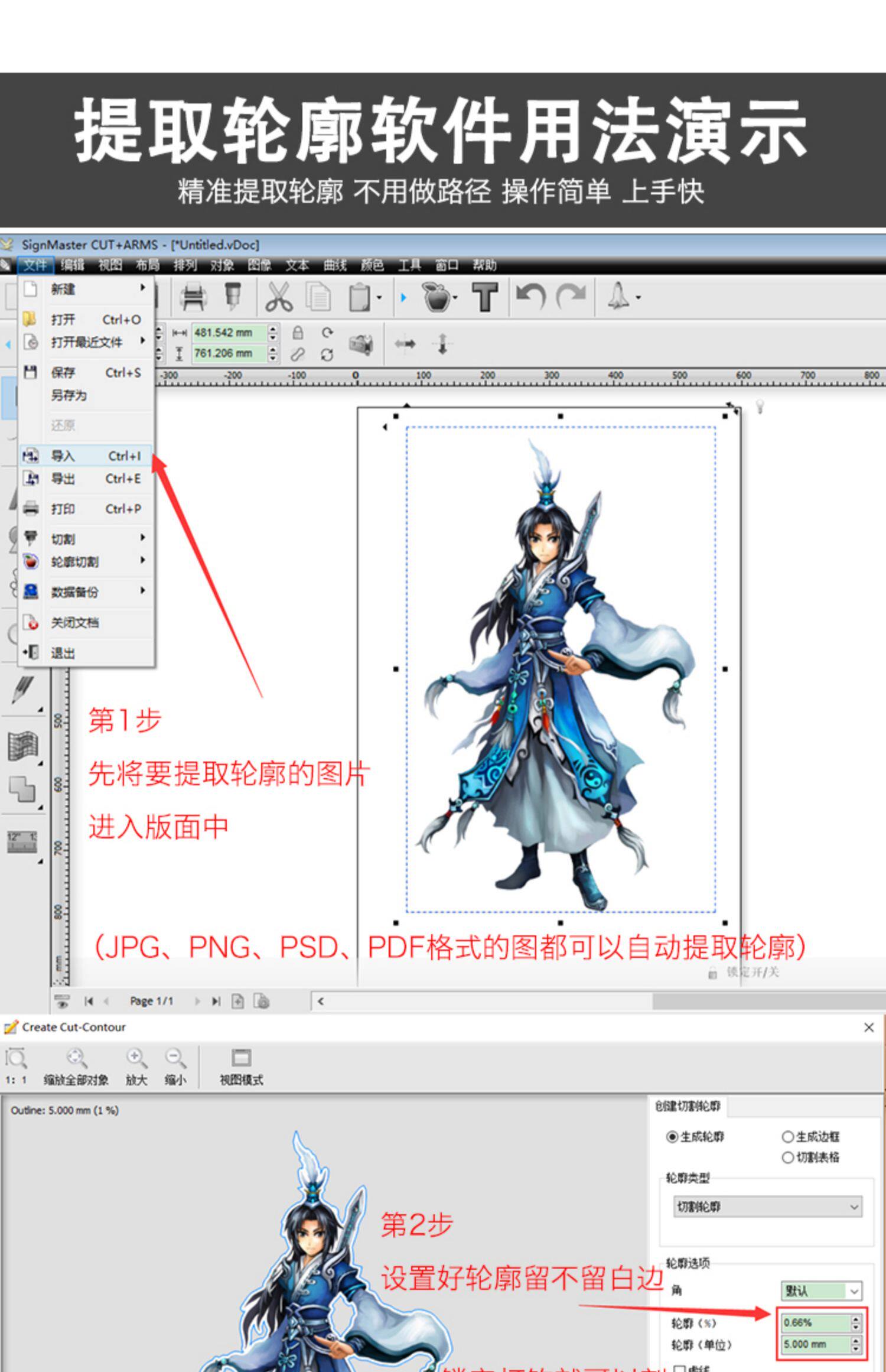The image size is (886, 1372).
Task: Click the zoom in (放大) icon
Action: tap(136, 1066)
